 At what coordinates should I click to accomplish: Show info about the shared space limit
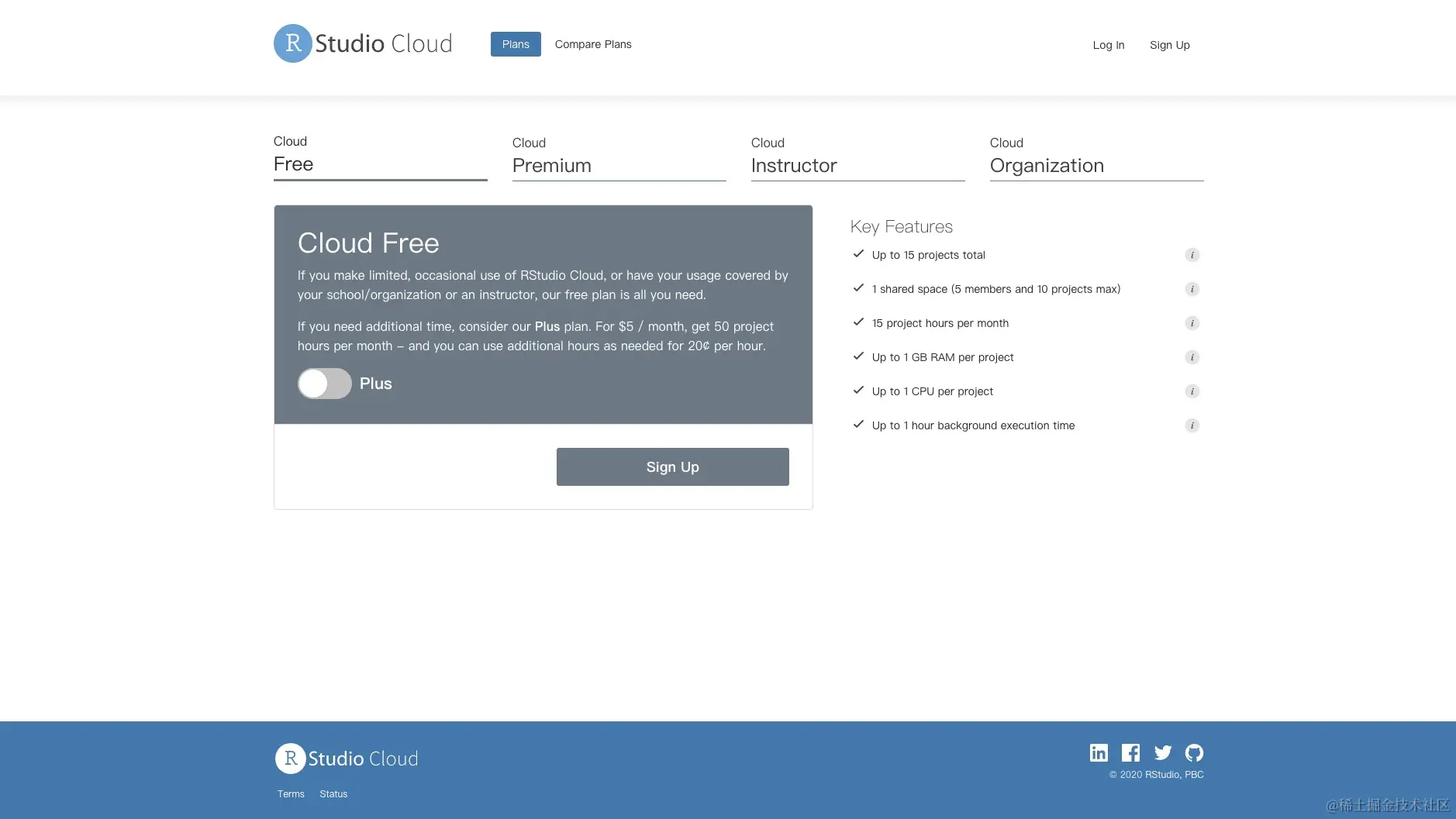(x=1191, y=288)
